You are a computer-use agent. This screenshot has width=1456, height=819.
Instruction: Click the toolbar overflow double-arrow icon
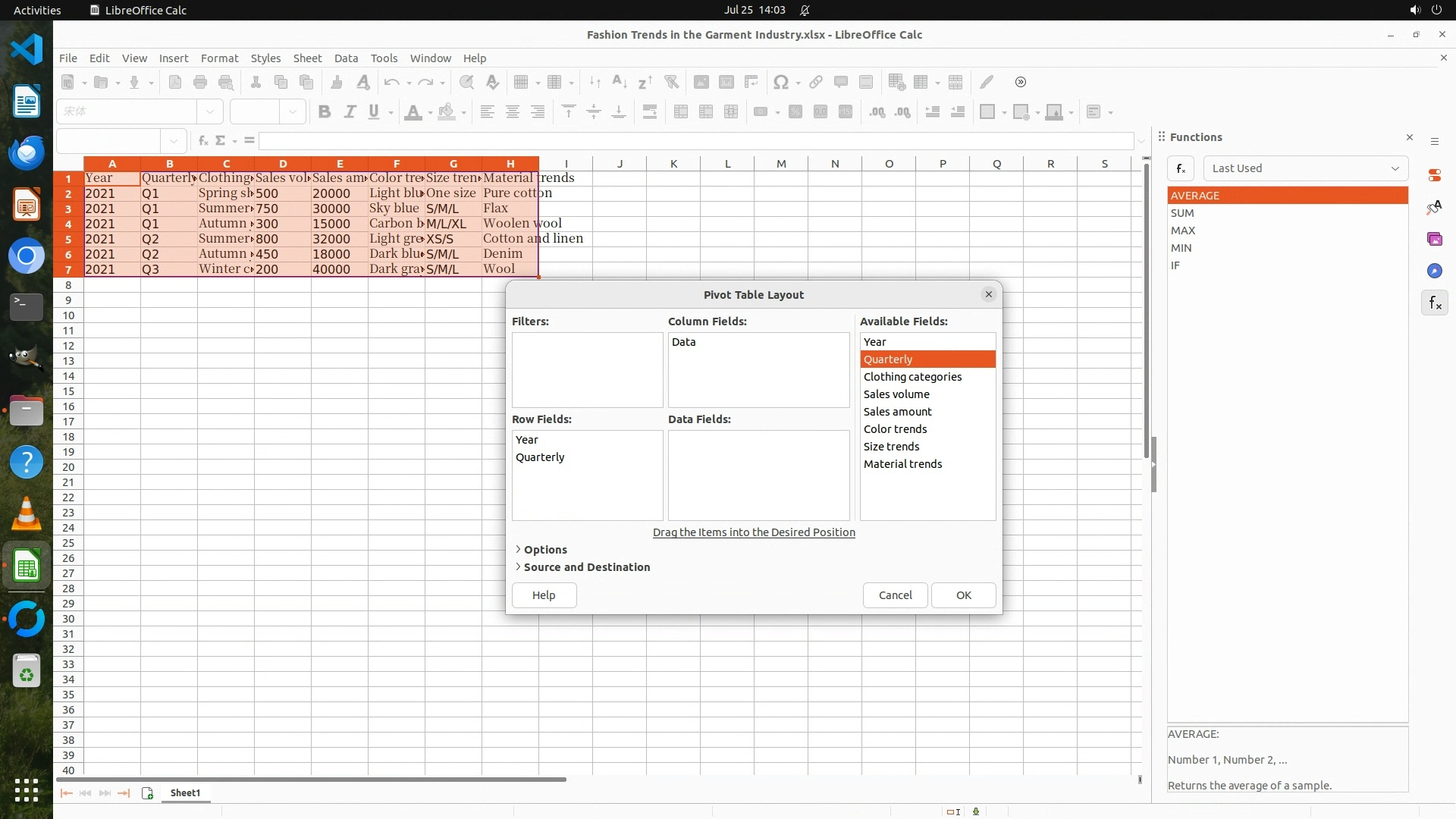coord(1020,83)
